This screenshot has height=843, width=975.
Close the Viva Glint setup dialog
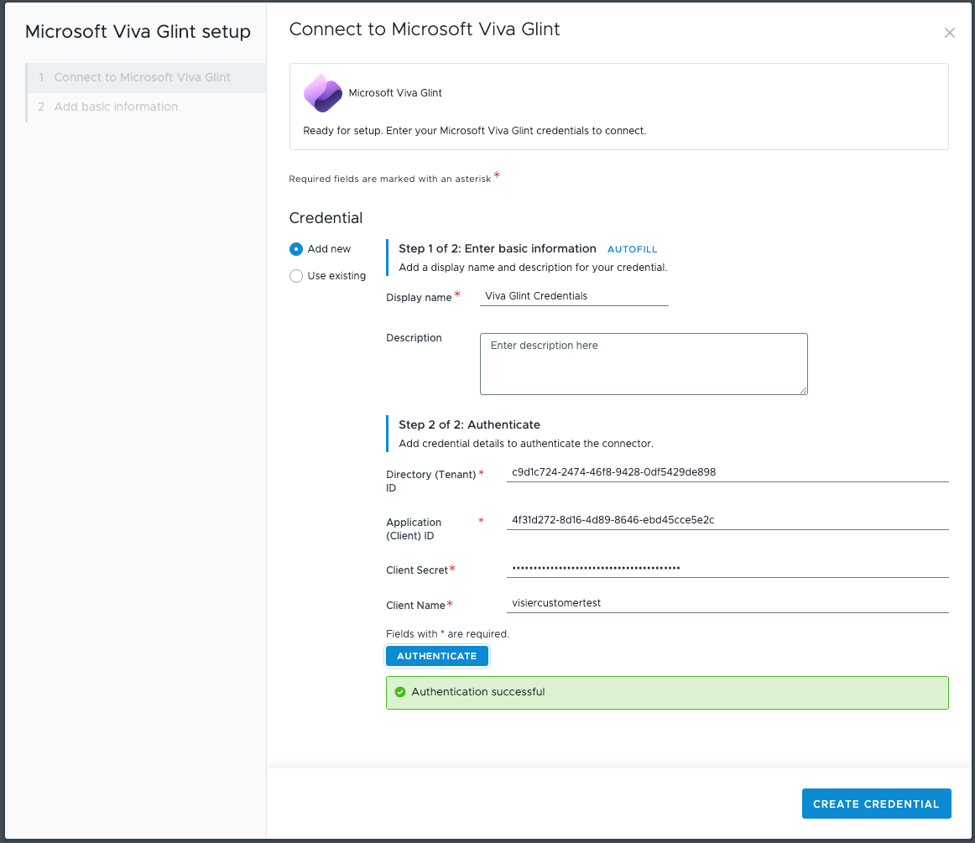click(x=949, y=33)
